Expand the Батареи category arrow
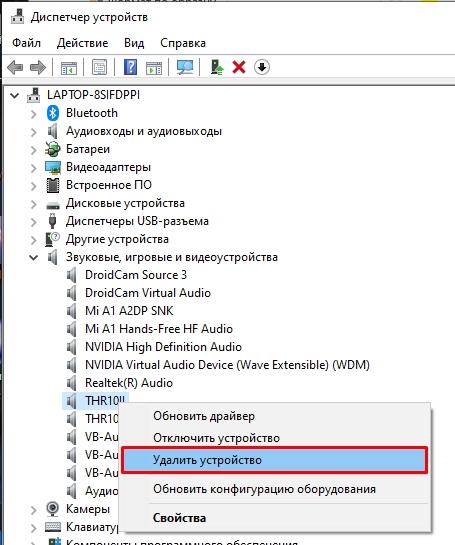 [x=33, y=149]
